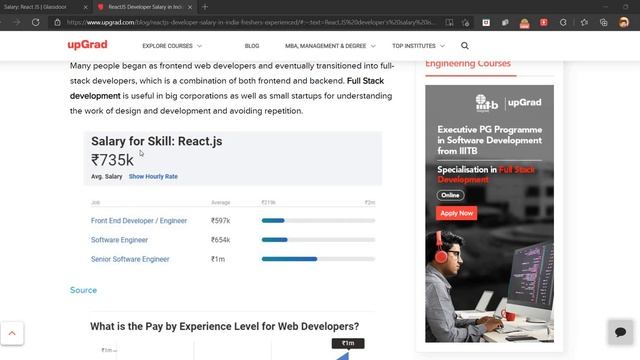The width and height of the screenshot is (640, 360).
Task: Click the ₹735k average salary value
Action: coord(112,160)
